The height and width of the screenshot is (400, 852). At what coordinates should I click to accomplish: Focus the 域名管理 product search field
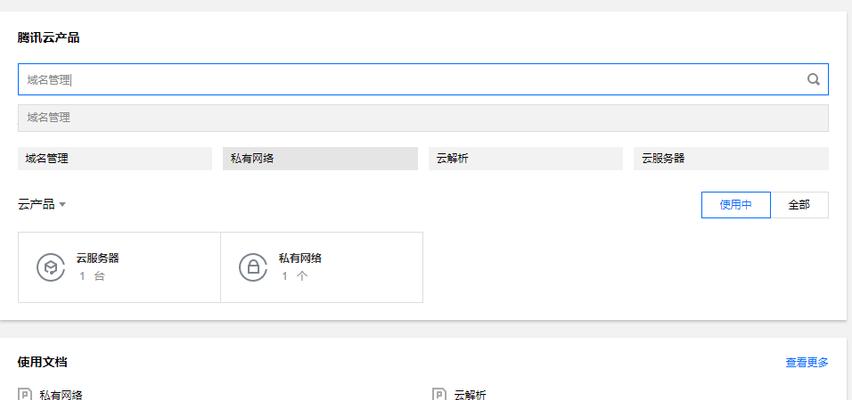[x=423, y=79]
